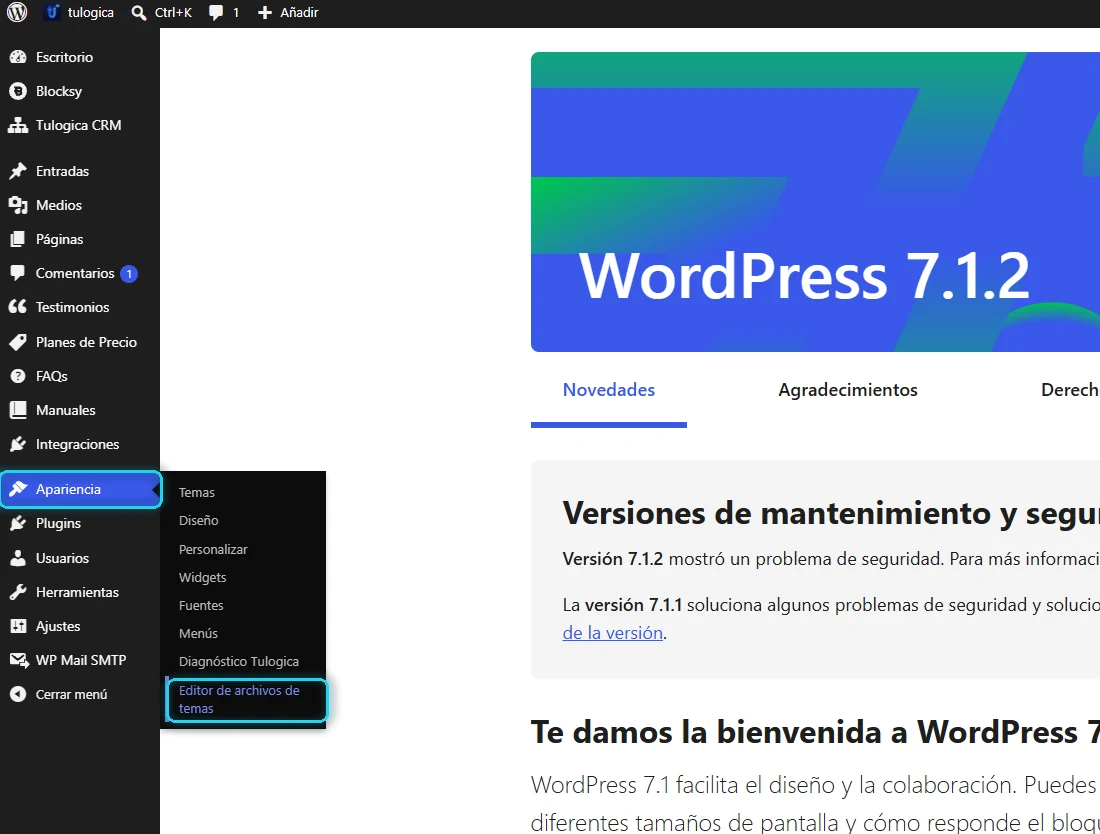Switch to the Novedades tab

tap(609, 390)
